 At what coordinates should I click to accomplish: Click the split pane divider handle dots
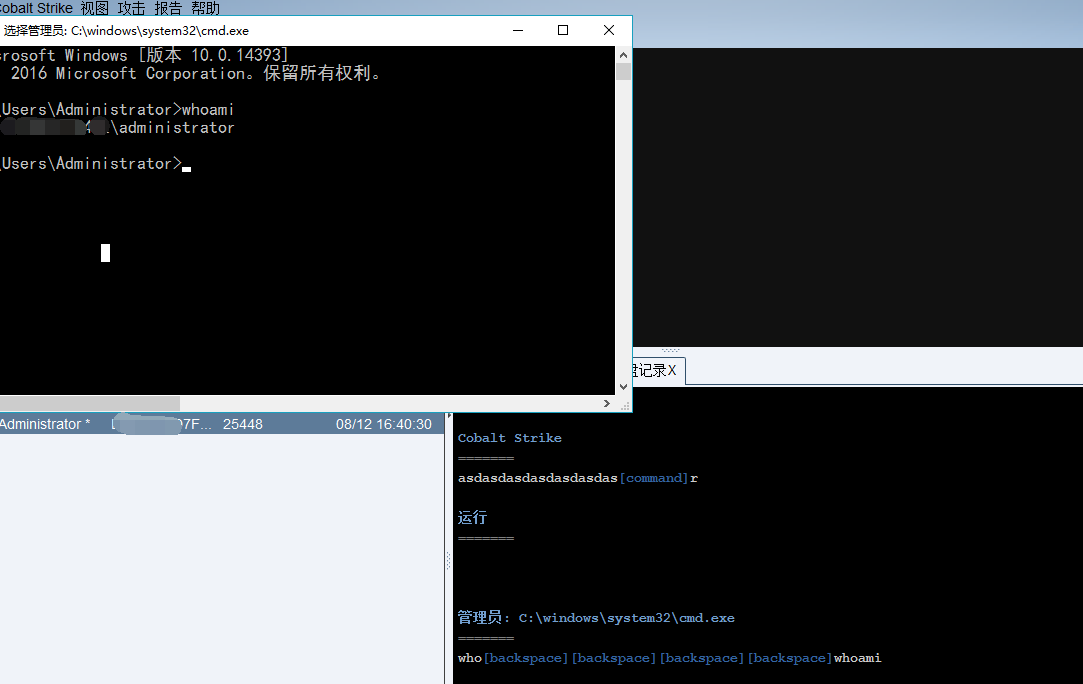click(448, 560)
